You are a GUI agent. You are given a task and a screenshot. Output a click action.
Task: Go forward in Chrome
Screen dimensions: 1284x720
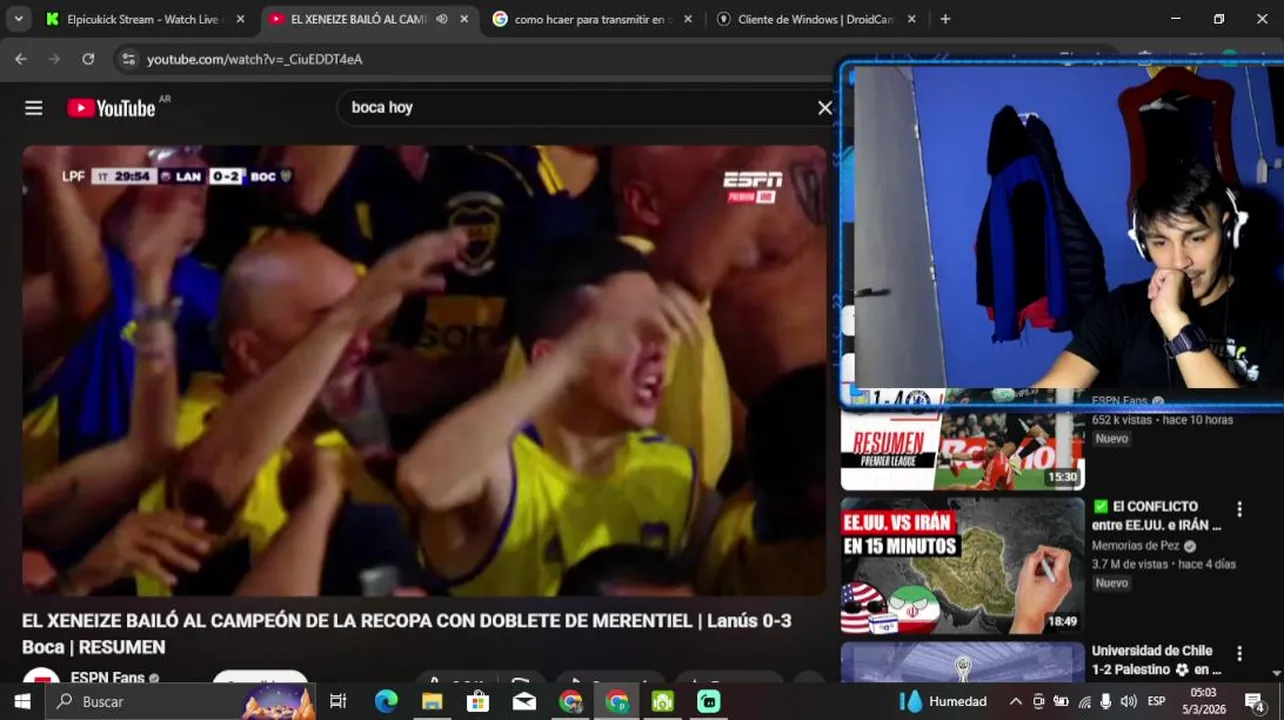click(54, 59)
